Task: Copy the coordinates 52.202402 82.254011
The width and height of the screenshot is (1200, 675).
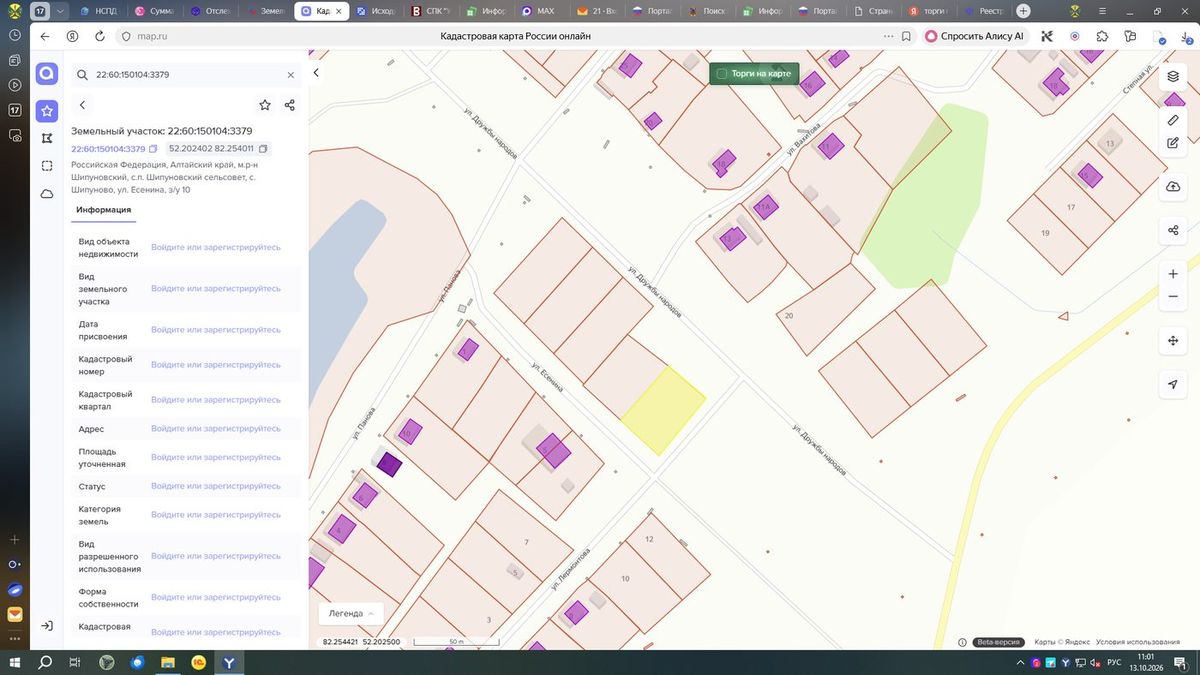Action: click(x=263, y=149)
